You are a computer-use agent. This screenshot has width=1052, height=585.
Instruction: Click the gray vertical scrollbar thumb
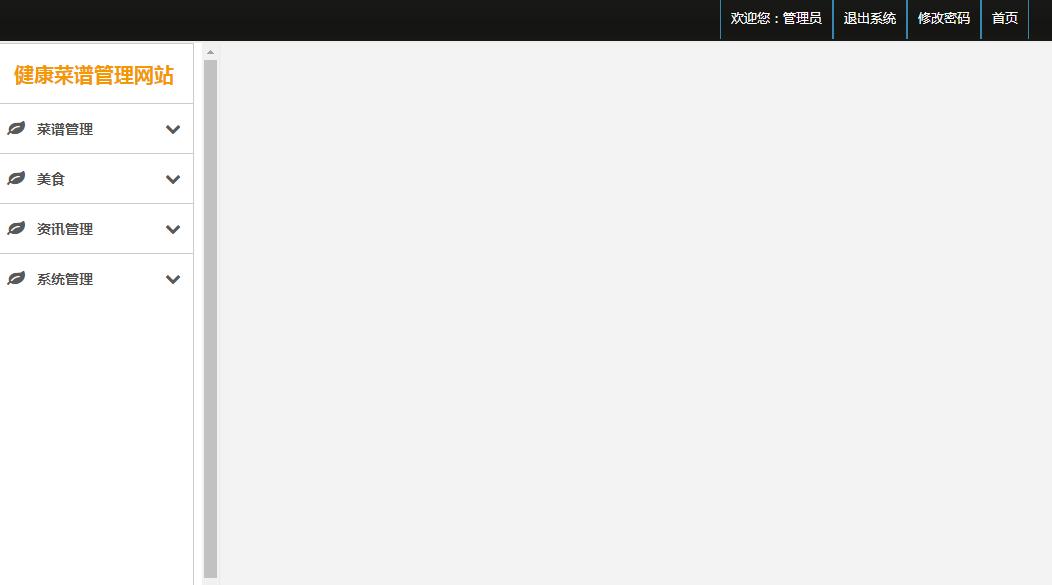pyautogui.click(x=210, y=319)
